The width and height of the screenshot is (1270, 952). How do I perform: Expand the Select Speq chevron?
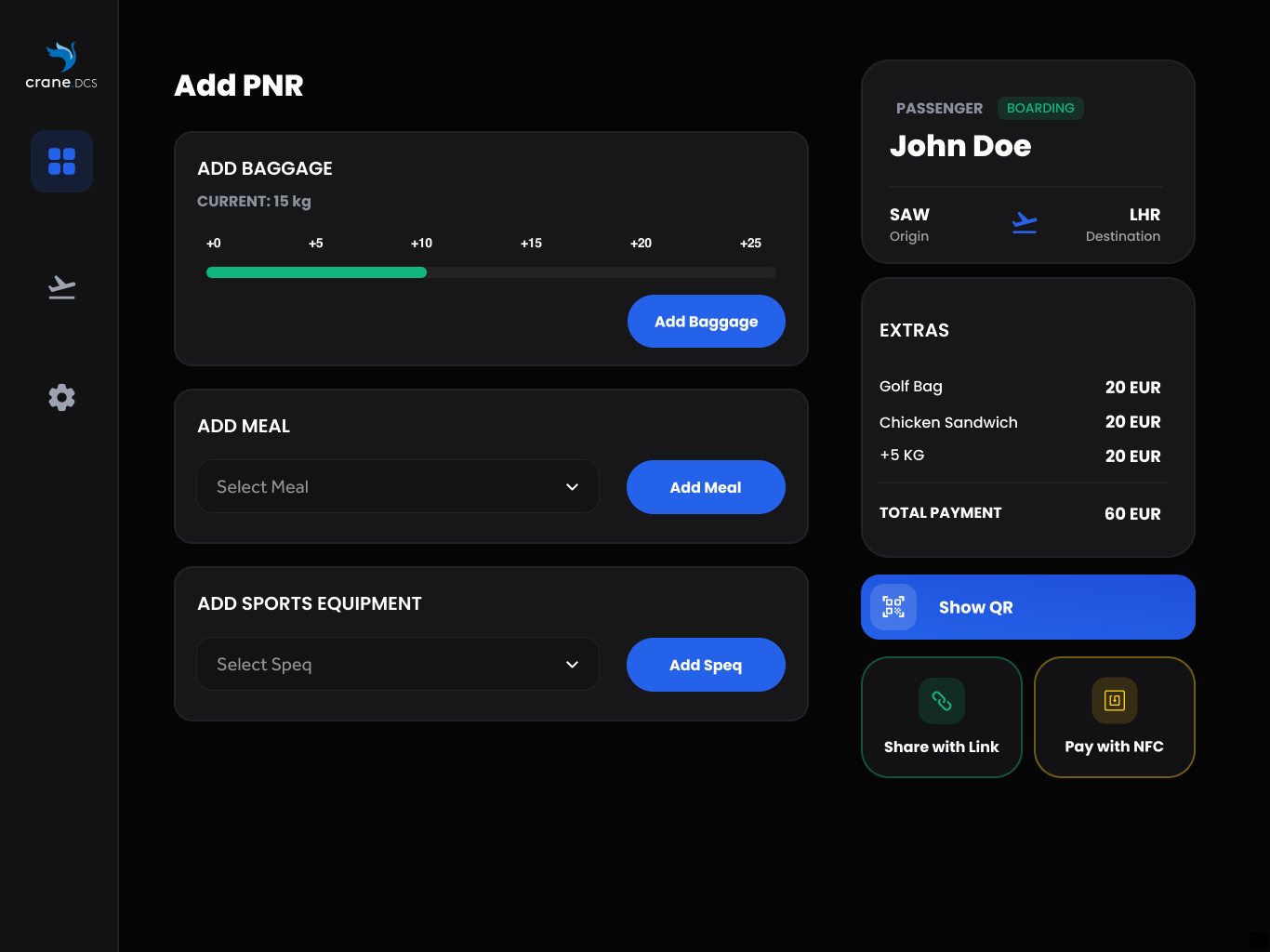(x=573, y=664)
